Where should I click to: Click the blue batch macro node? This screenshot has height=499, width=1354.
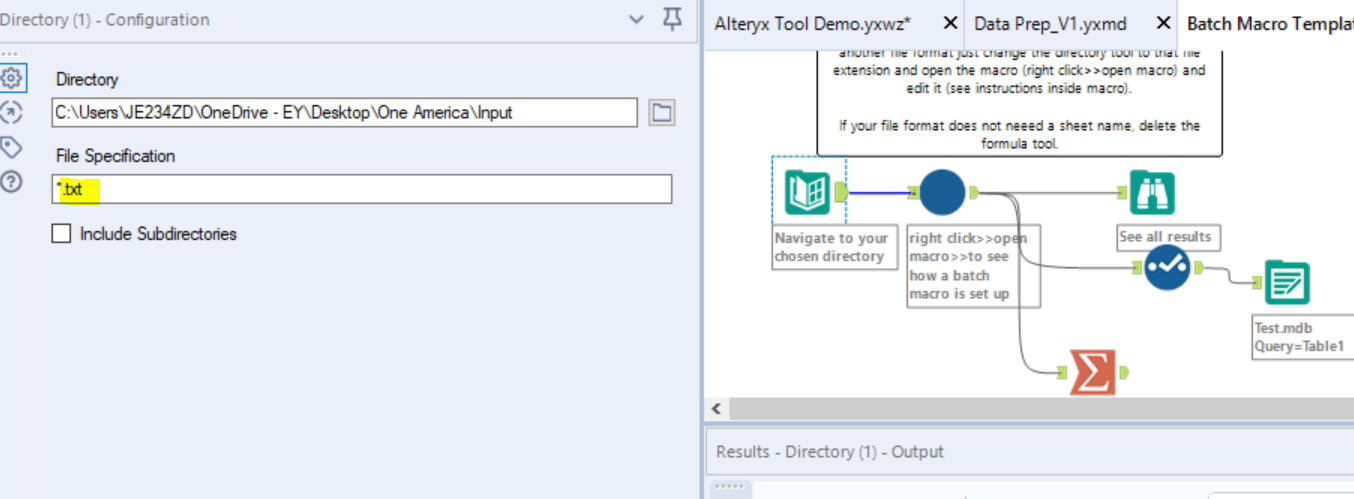941,192
